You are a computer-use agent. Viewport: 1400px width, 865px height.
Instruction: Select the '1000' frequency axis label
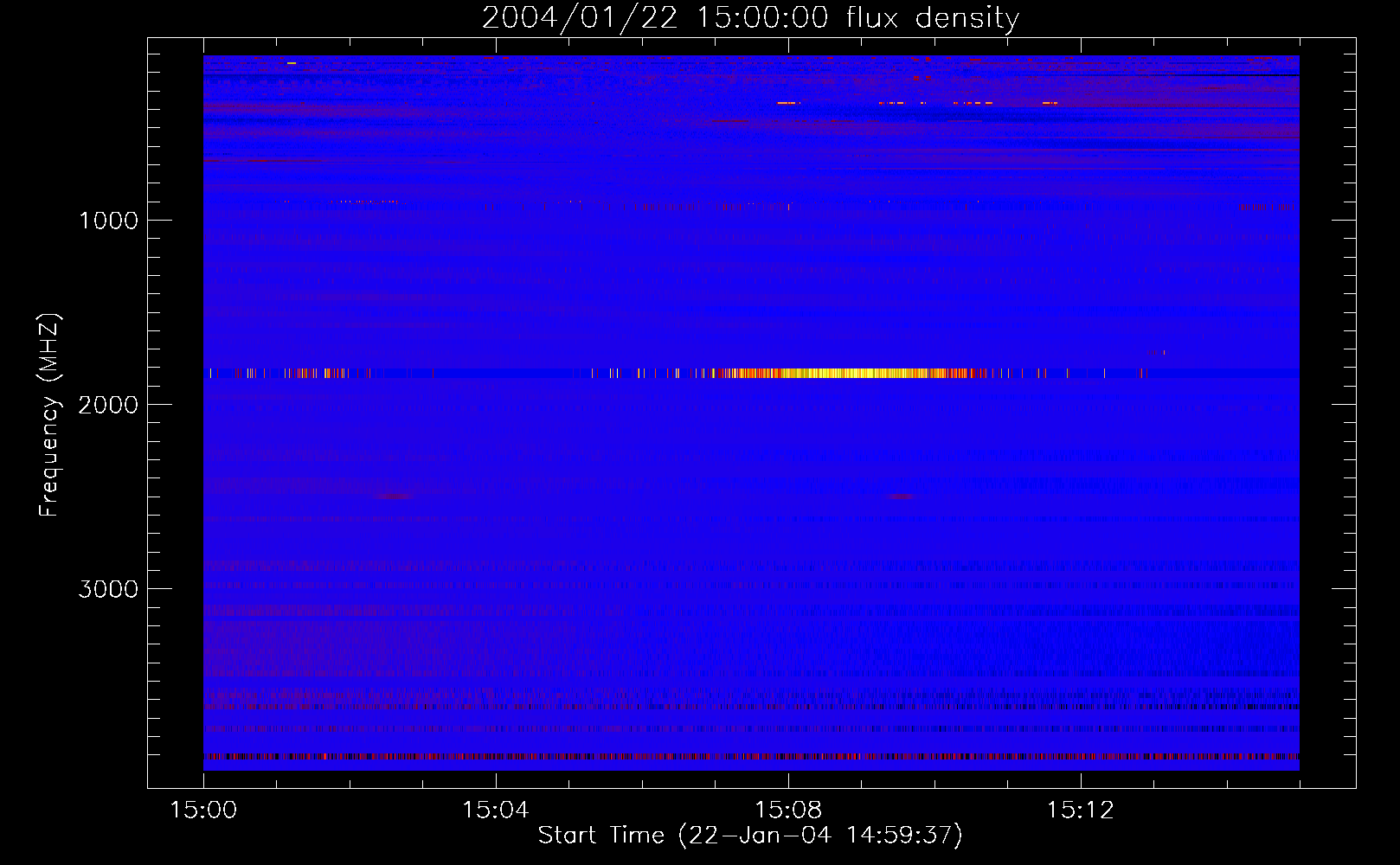[108, 221]
